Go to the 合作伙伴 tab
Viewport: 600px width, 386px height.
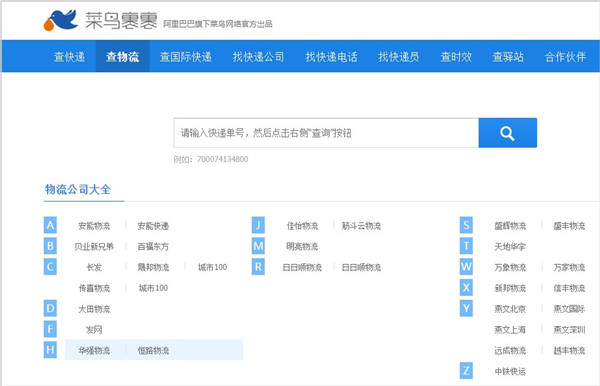pyautogui.click(x=566, y=57)
